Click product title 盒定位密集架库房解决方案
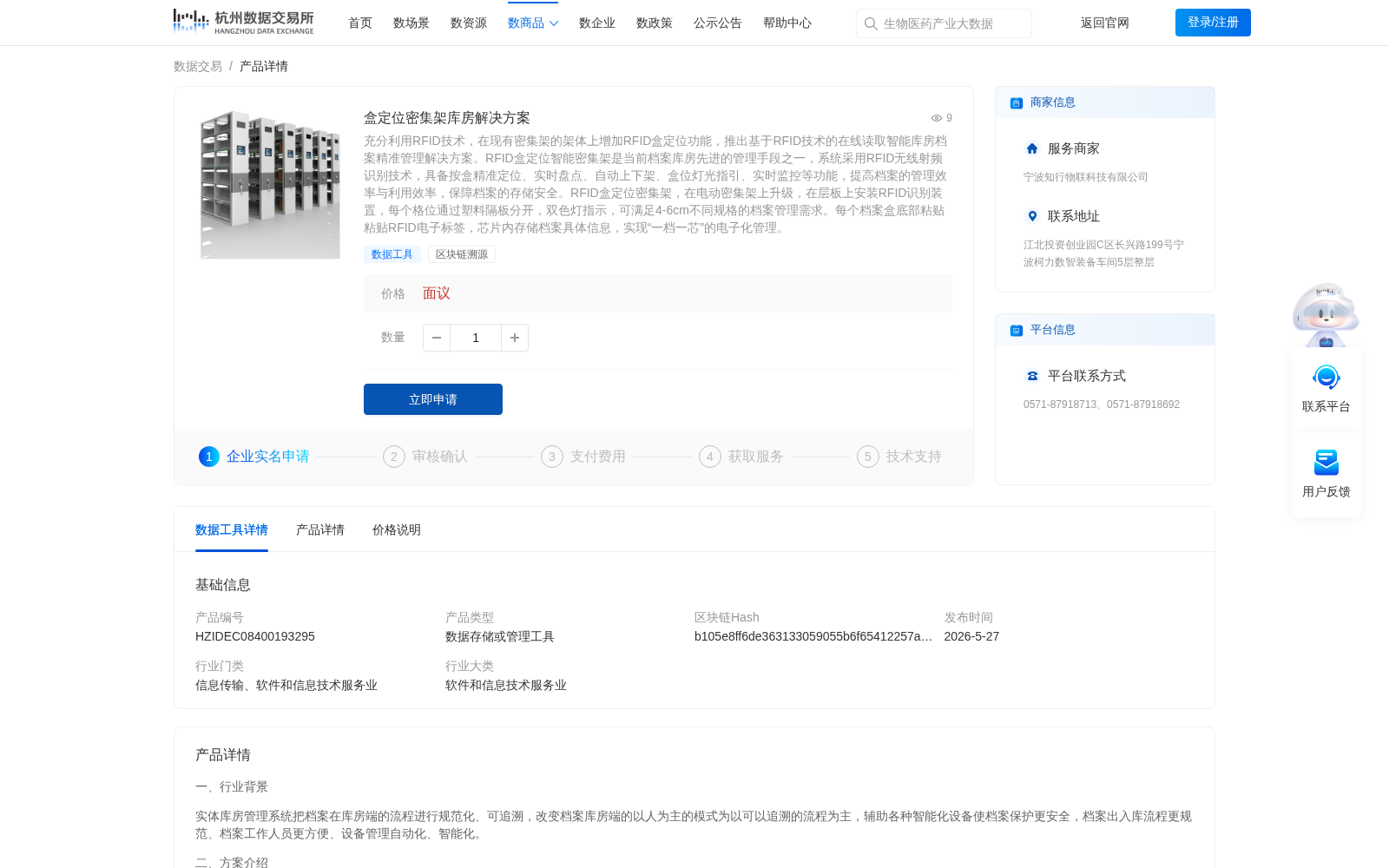This screenshot has width=1389, height=868. [x=447, y=118]
